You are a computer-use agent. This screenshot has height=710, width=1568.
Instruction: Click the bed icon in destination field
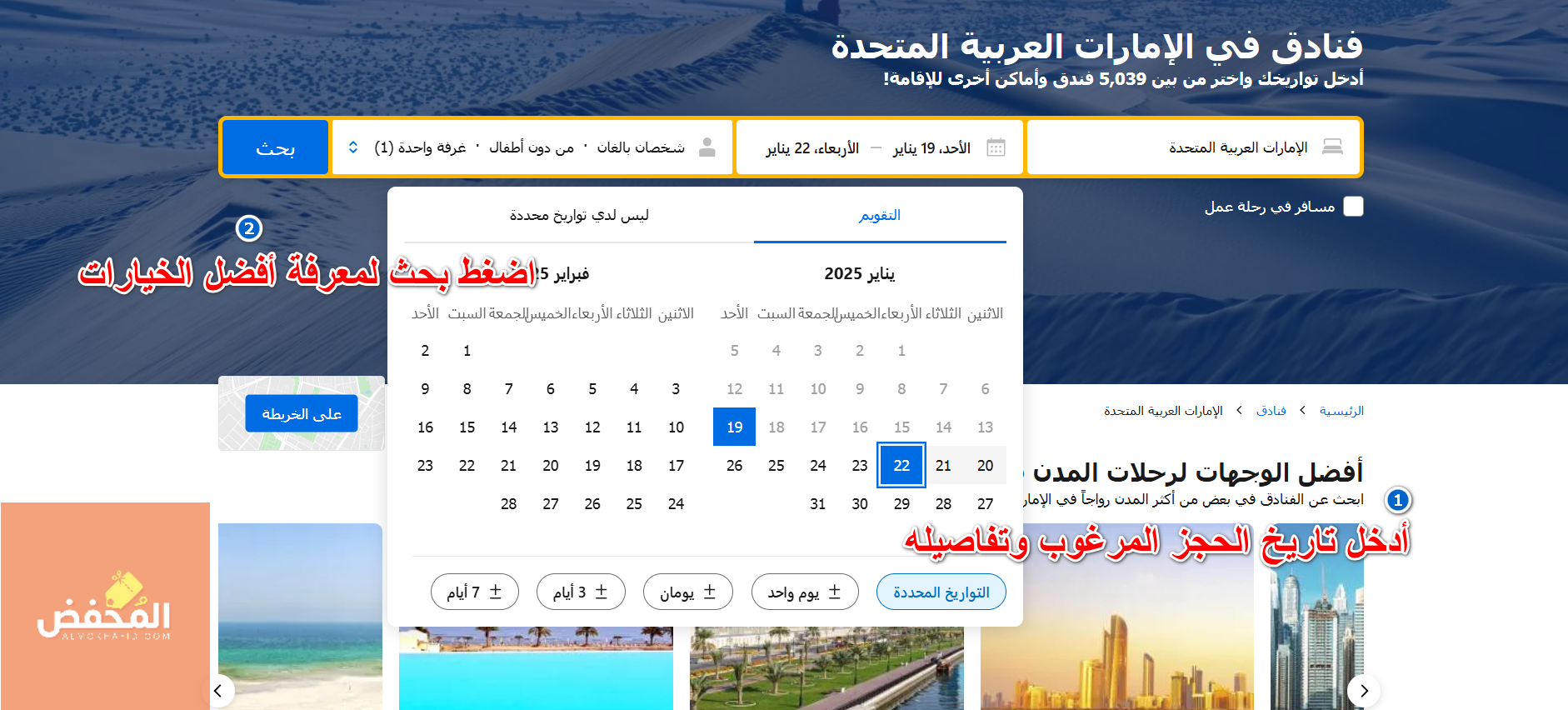[x=1332, y=147]
